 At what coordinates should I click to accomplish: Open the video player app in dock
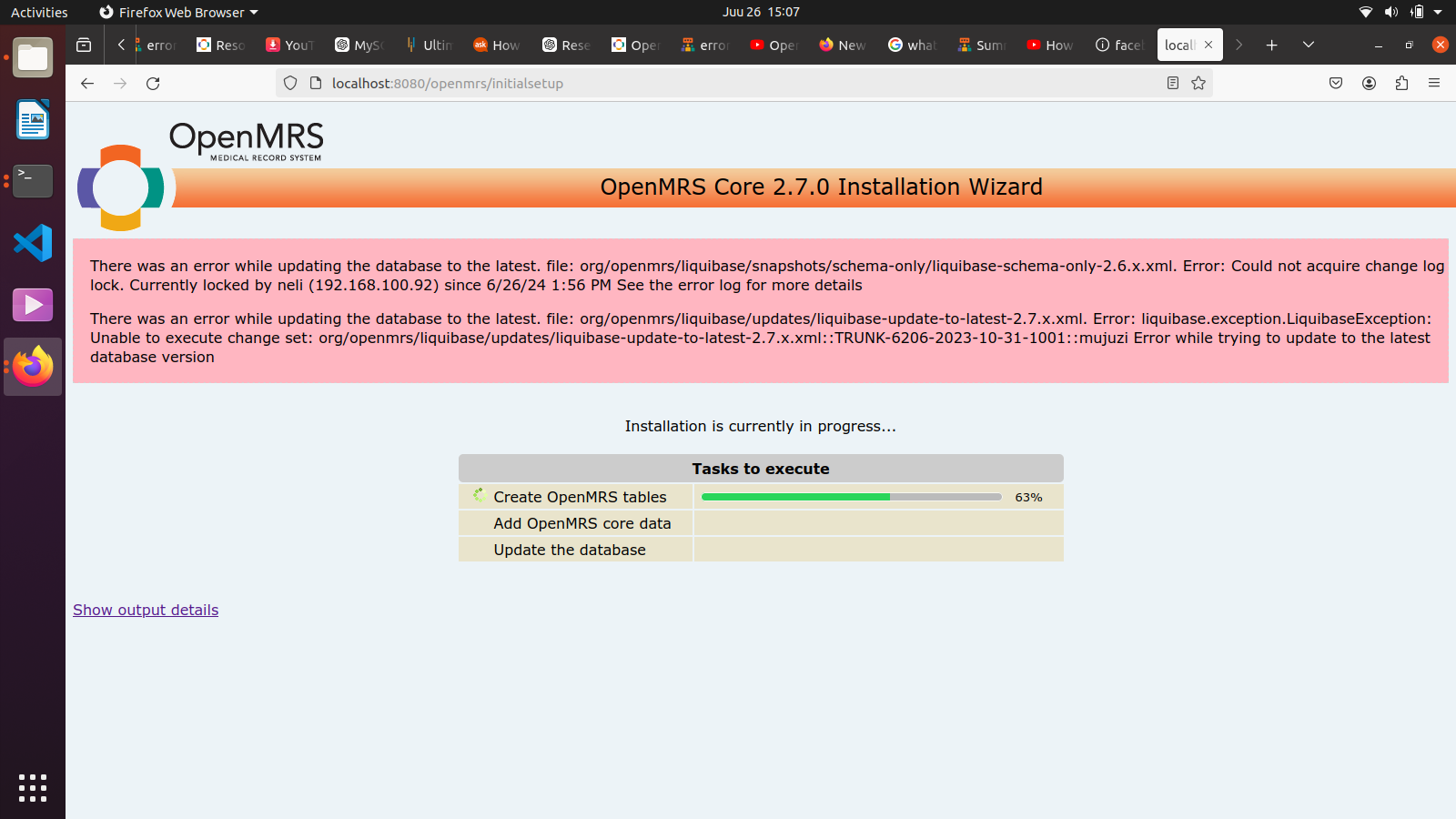(33, 305)
